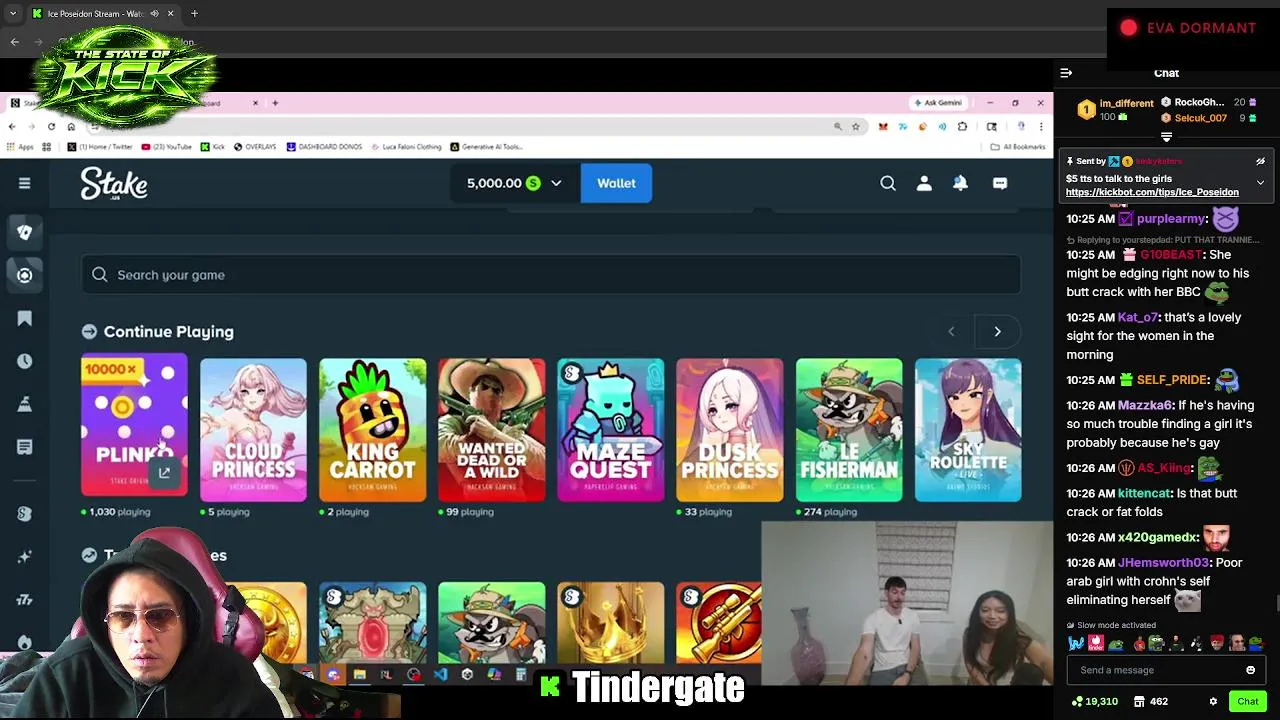
Task: Open the Stake user profile icon
Action: (924, 183)
